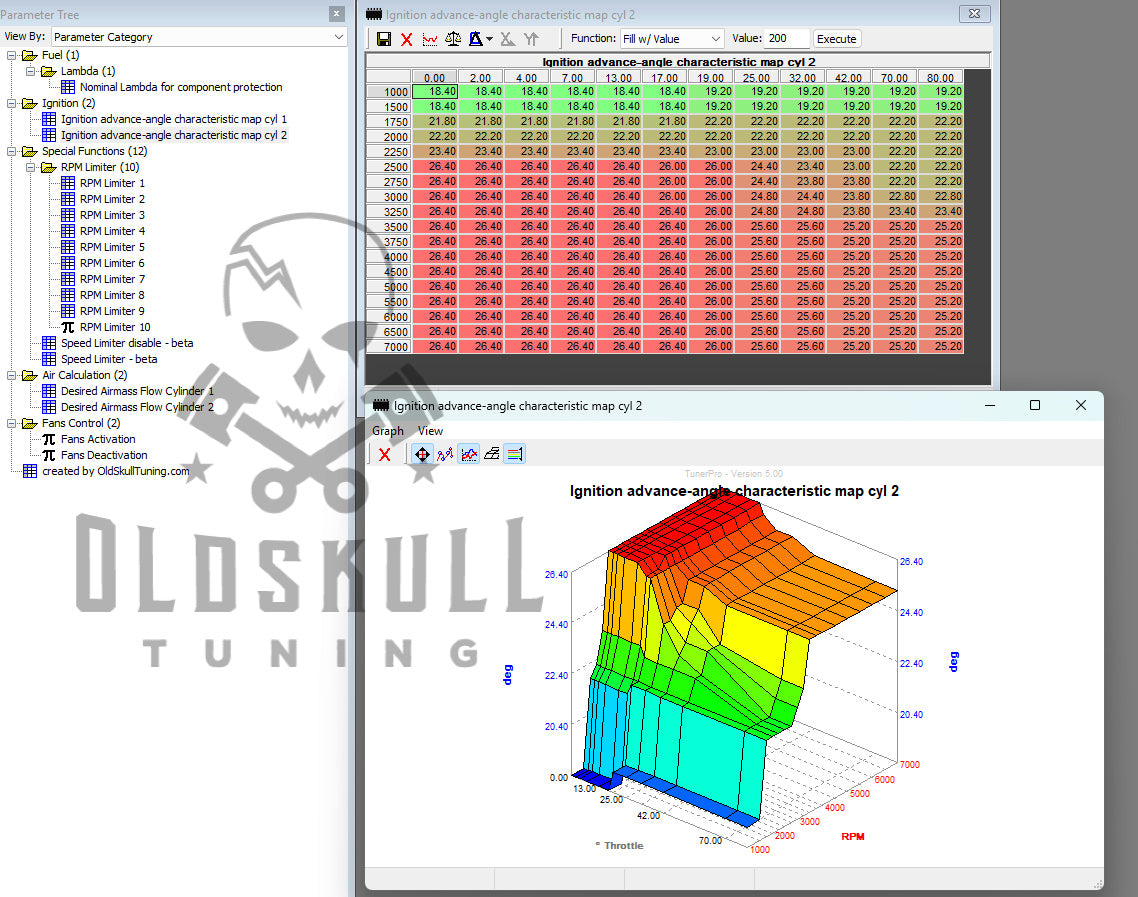Click the red X icon in graph window toolbar
The image size is (1138, 897).
click(x=385, y=454)
